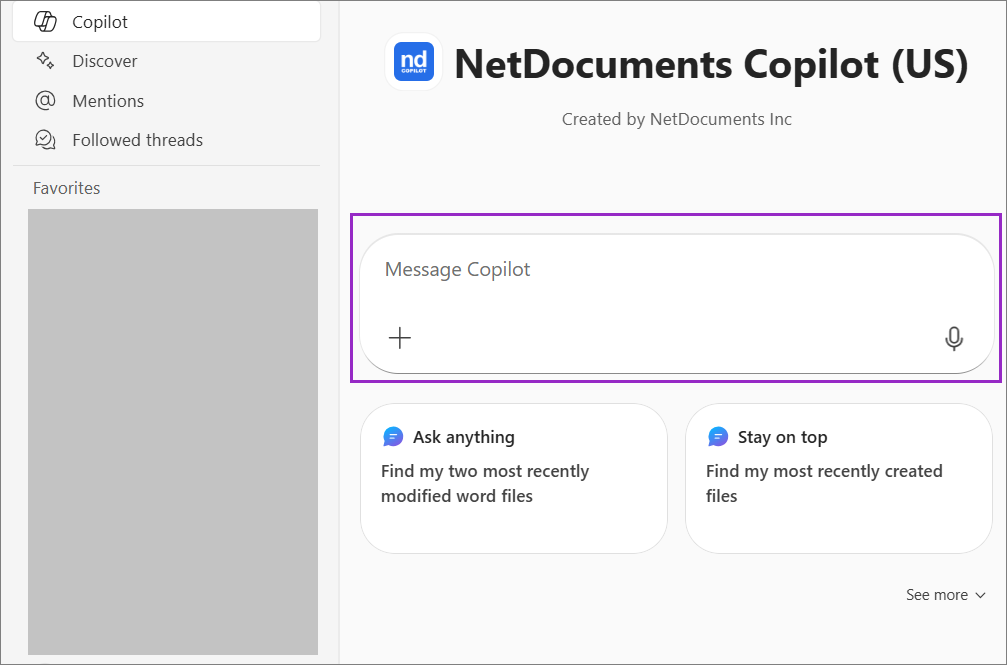Select the Followed threads menu entry

click(137, 139)
